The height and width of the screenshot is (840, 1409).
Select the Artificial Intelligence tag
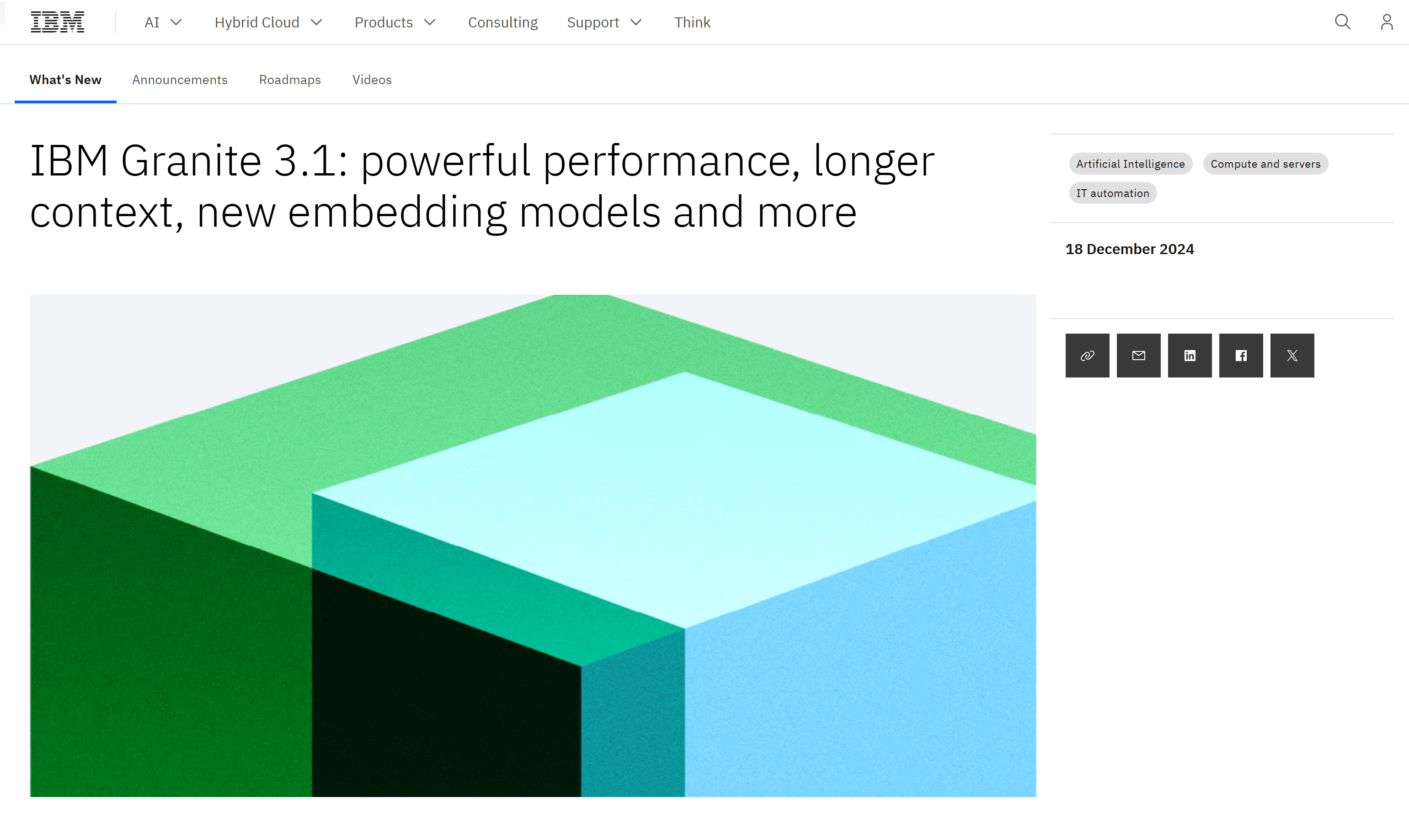point(1131,164)
